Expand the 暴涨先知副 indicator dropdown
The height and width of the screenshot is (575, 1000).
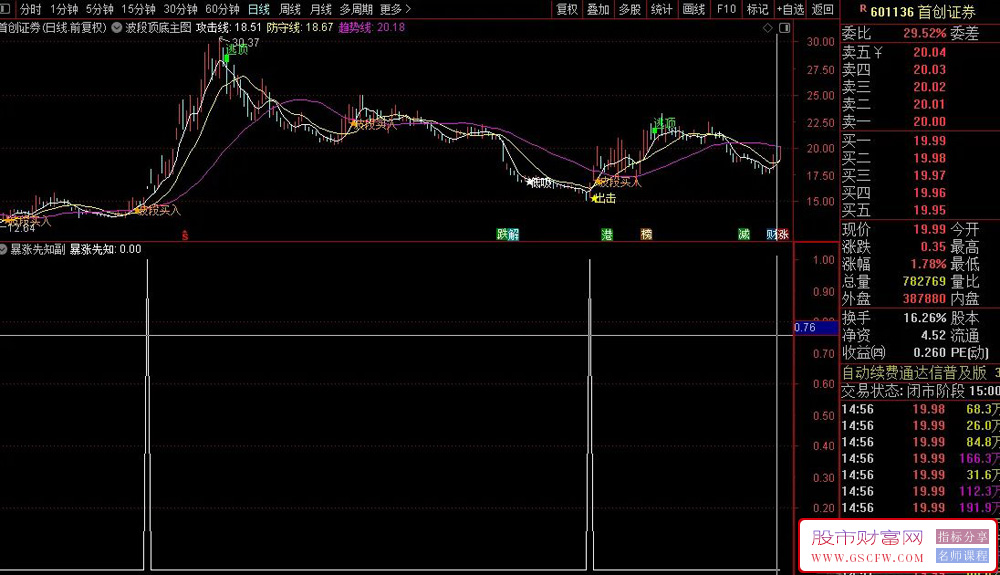point(3,249)
